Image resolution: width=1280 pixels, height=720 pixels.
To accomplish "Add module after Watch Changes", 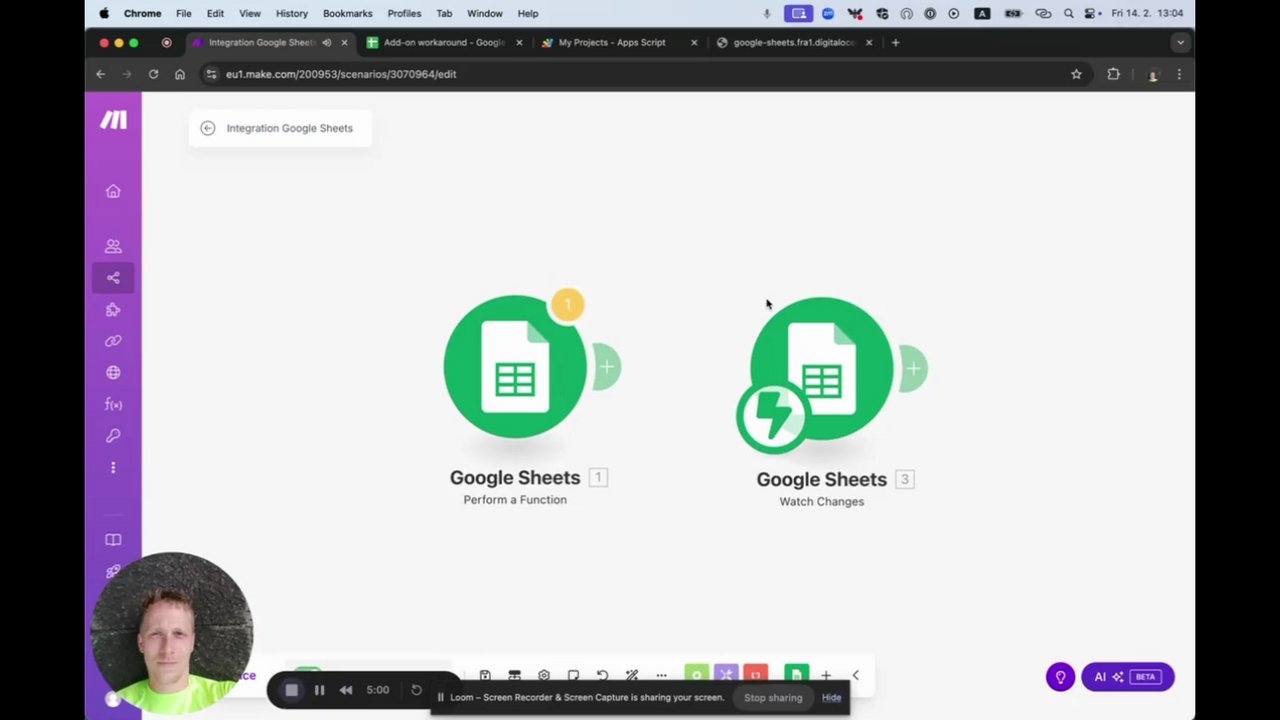I will coord(913,369).
